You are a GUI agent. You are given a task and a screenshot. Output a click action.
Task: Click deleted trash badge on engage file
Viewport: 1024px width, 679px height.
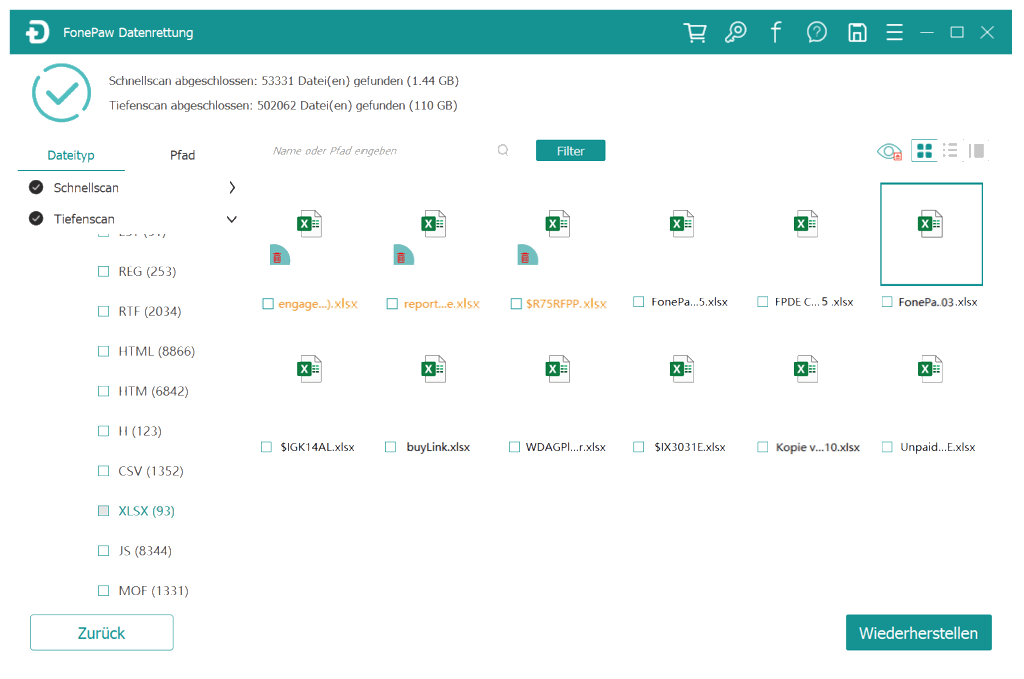279,255
